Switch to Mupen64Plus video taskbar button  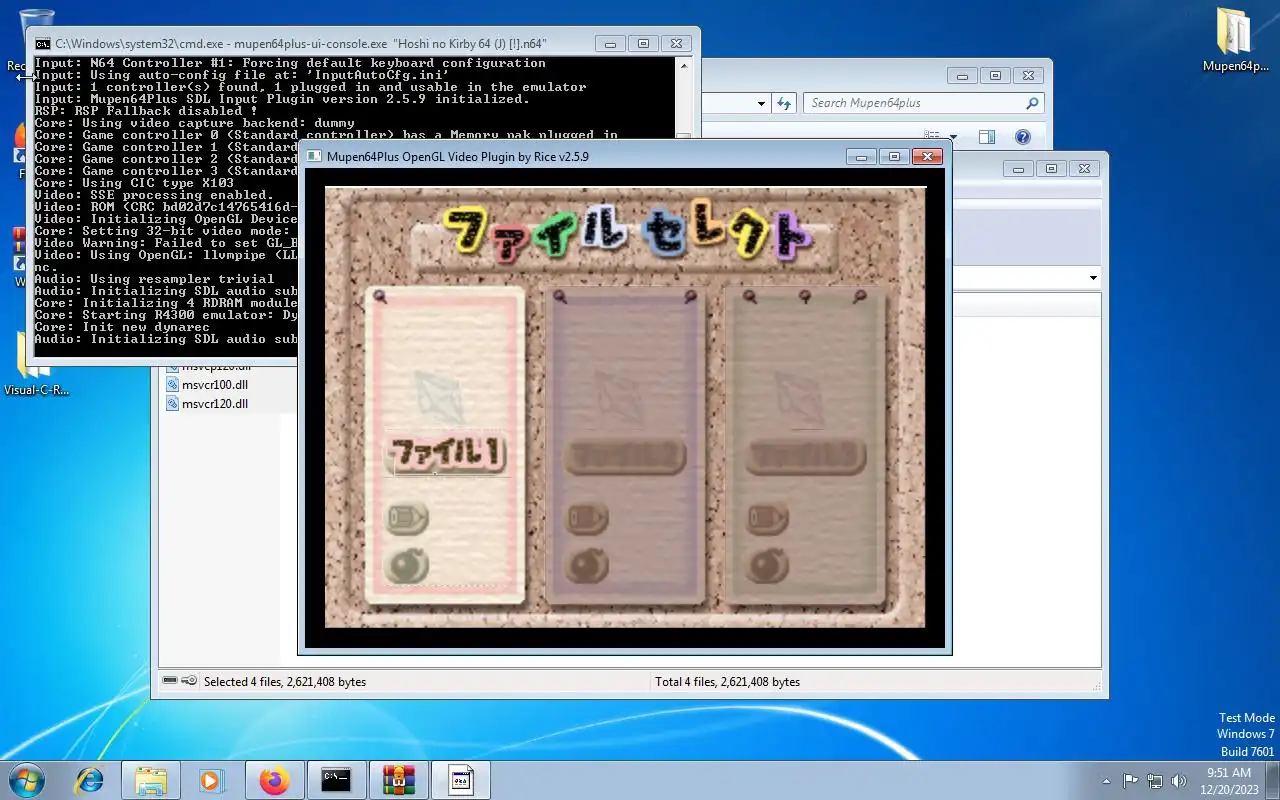pos(460,780)
